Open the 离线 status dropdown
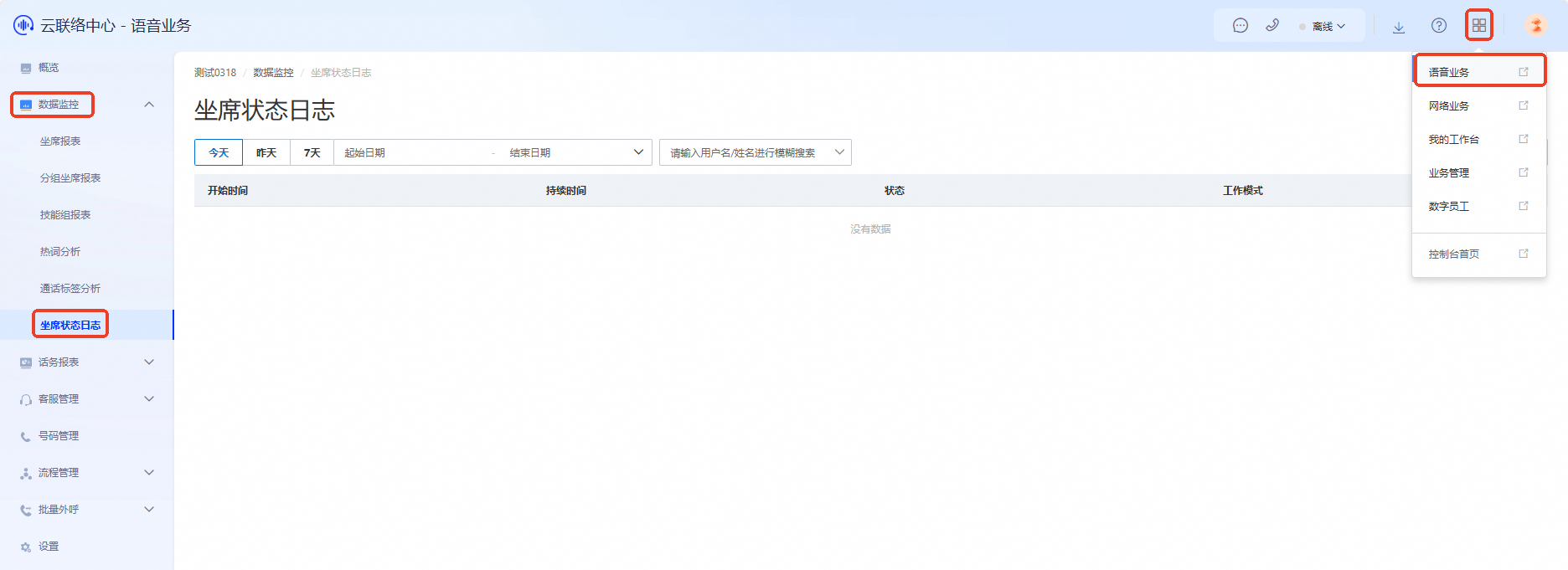1568x570 pixels. (1323, 26)
